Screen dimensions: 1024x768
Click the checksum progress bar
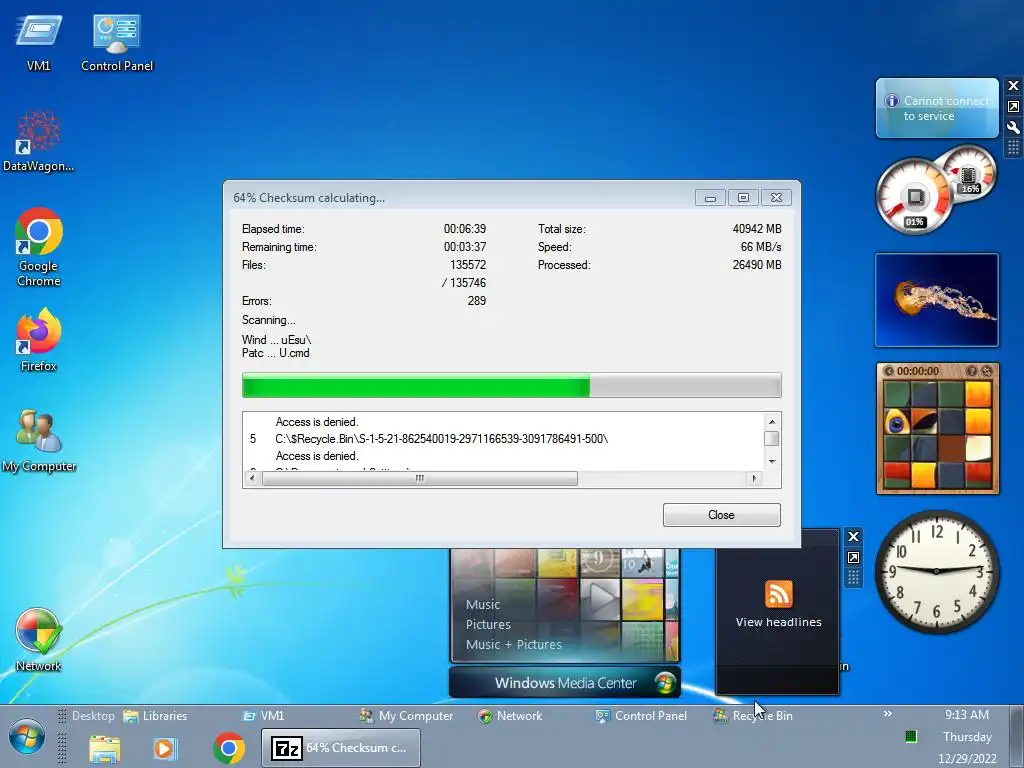pos(511,385)
